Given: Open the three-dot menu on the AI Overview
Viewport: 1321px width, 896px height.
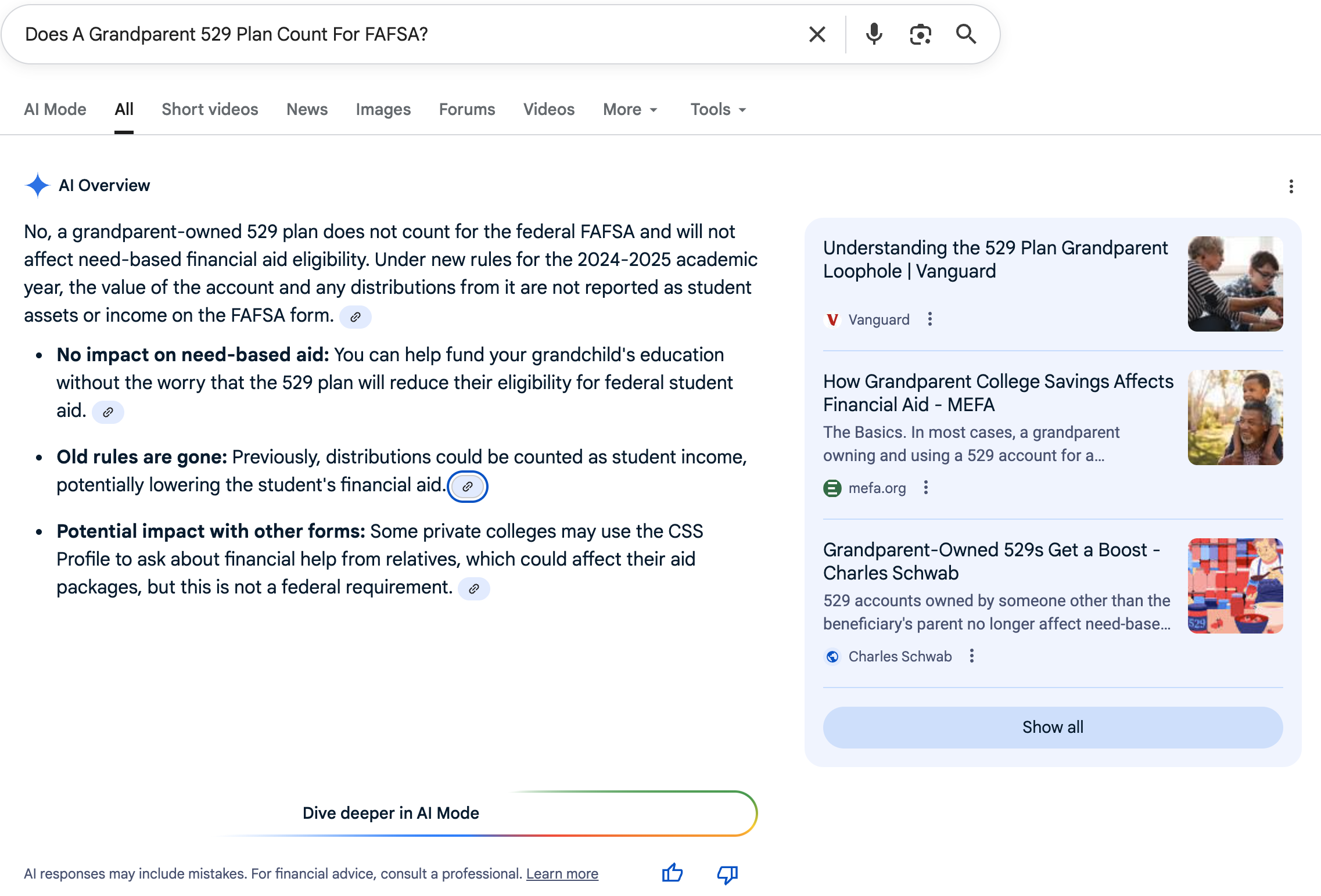Looking at the screenshot, I should (1291, 186).
